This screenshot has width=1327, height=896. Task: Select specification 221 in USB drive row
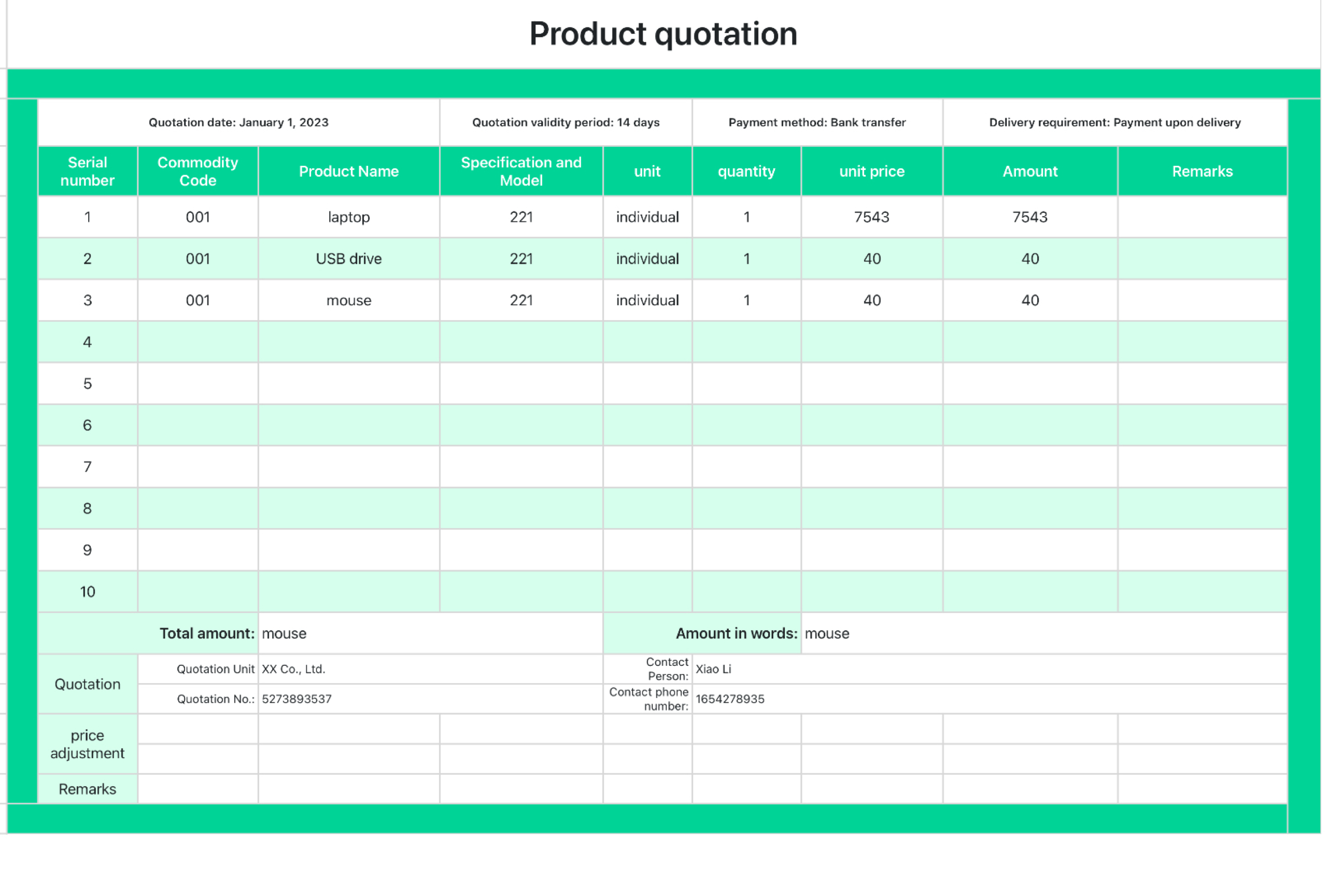click(521, 259)
